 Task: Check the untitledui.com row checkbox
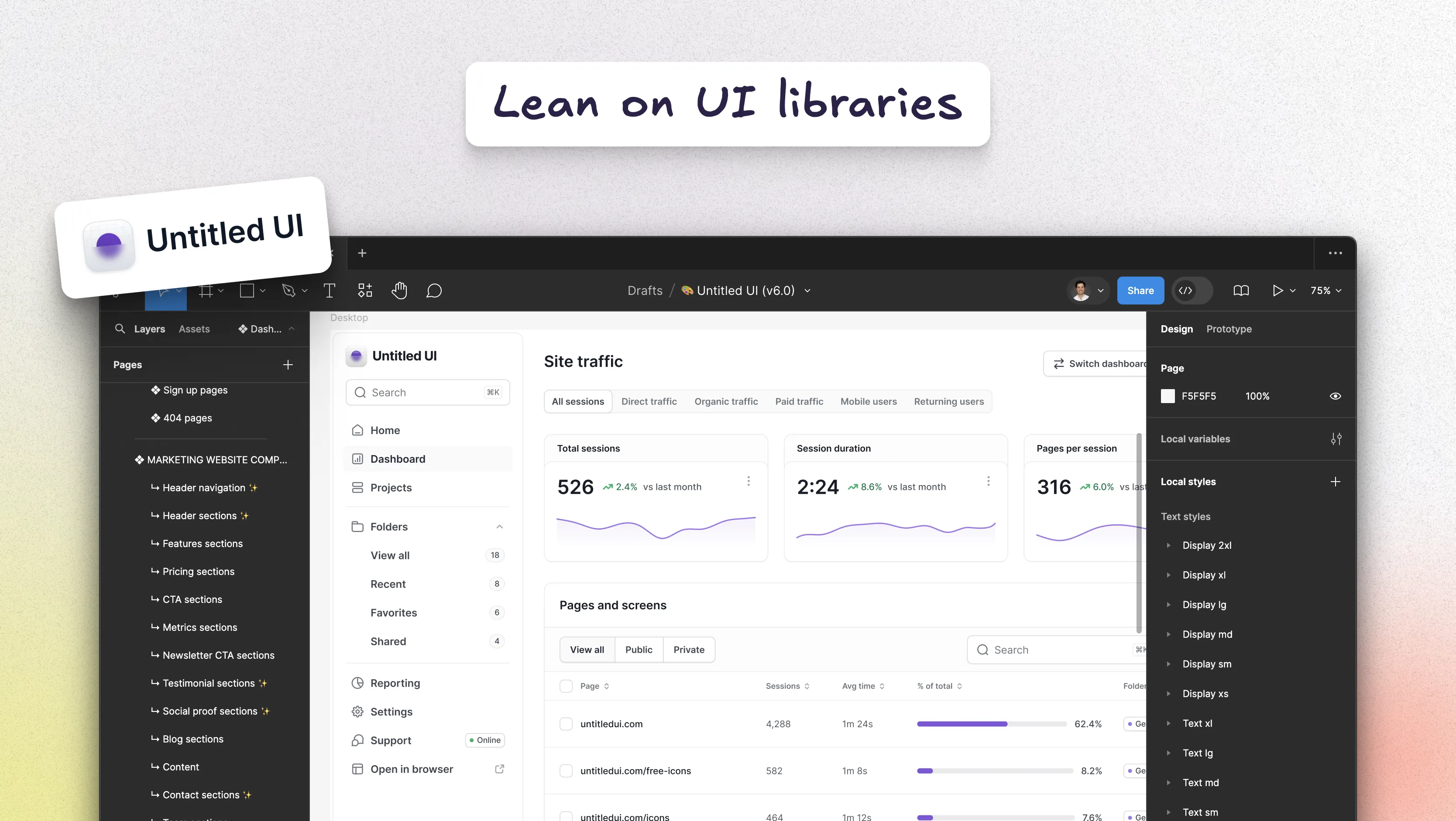coord(566,724)
